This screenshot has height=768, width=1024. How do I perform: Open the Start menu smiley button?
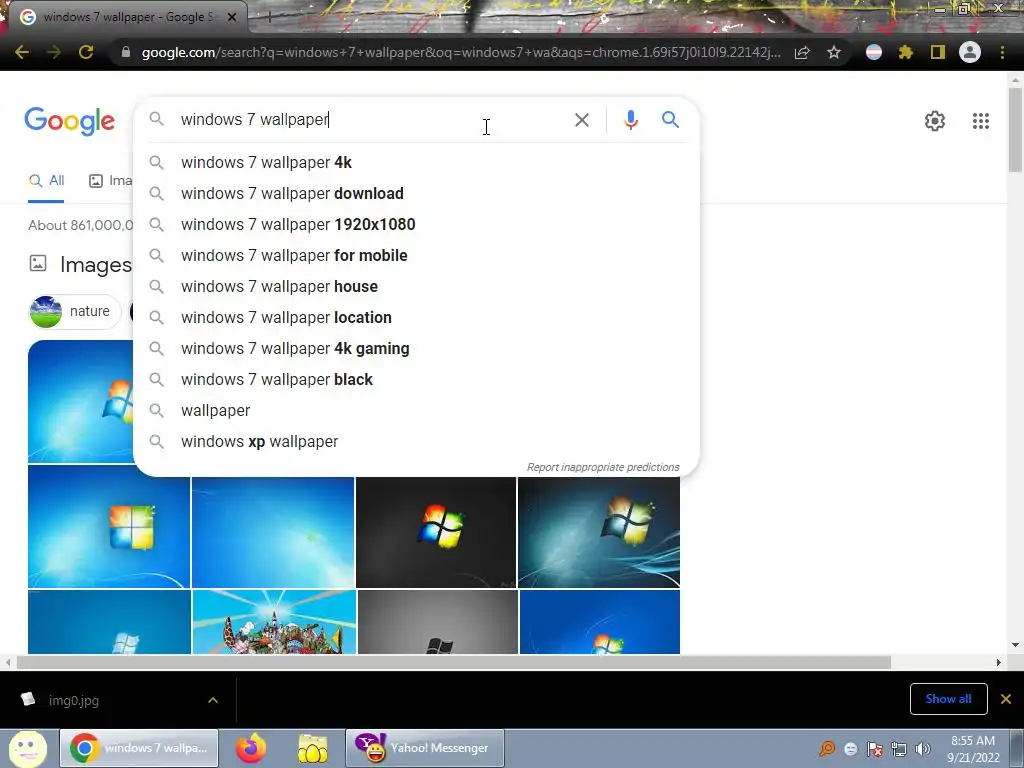[27, 748]
